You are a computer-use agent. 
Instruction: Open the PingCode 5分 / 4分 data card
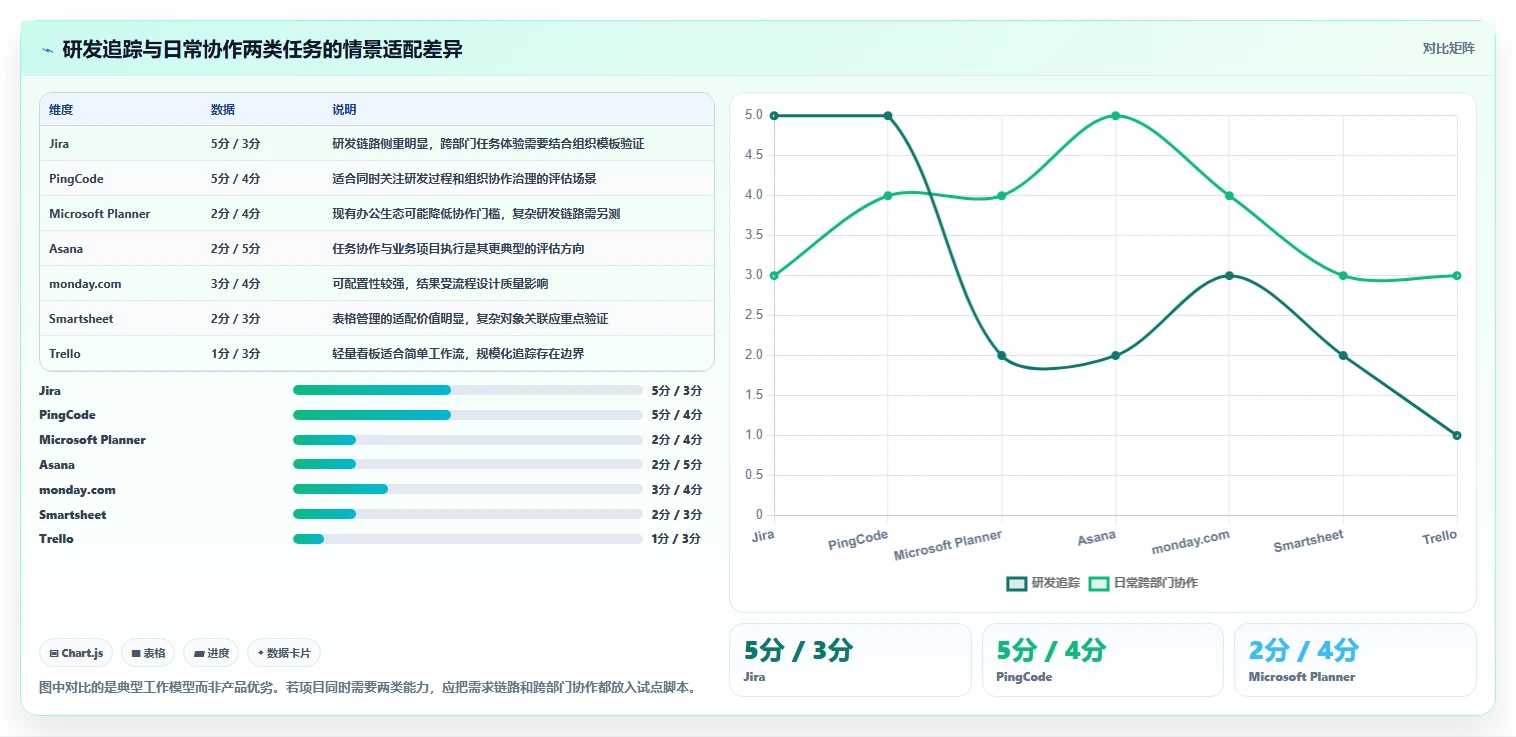pyautogui.click(x=1103, y=660)
